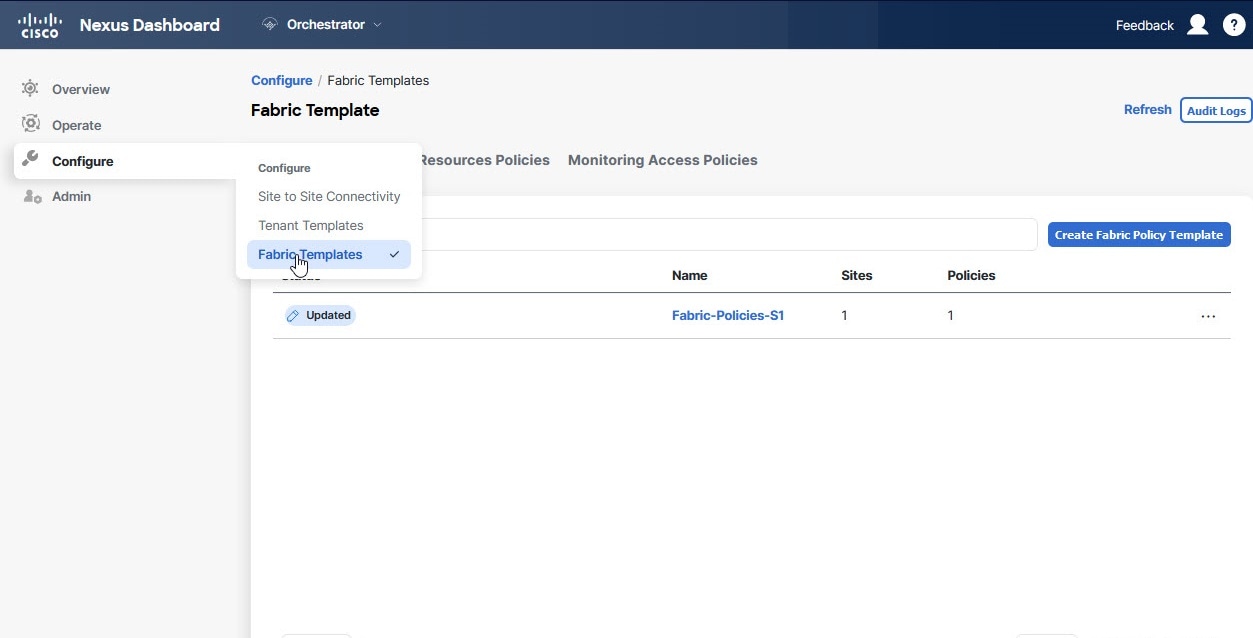
Task: Click the Configure heading in the flyout menu
Action: tap(284, 168)
